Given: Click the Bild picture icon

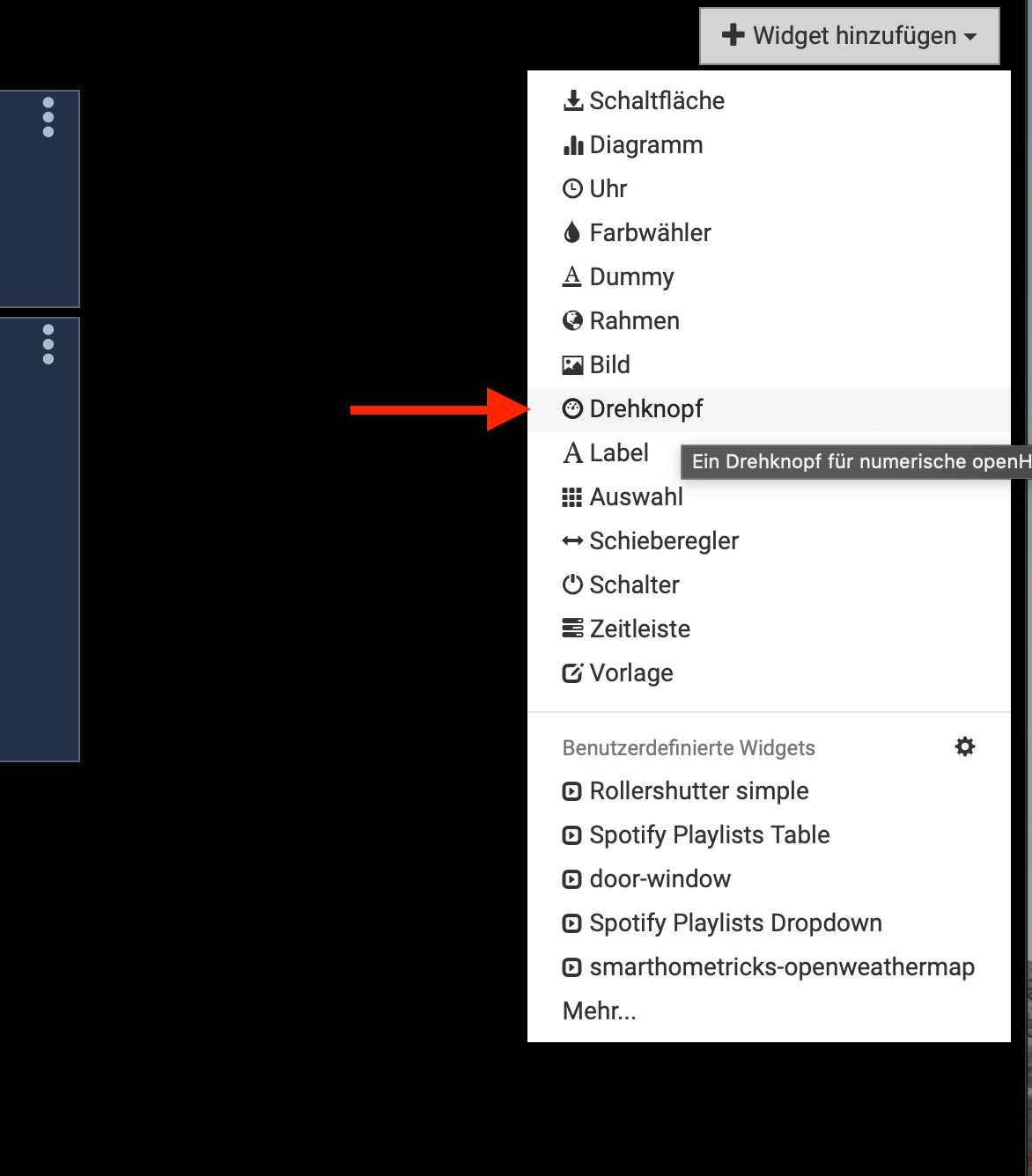Looking at the screenshot, I should tap(572, 364).
